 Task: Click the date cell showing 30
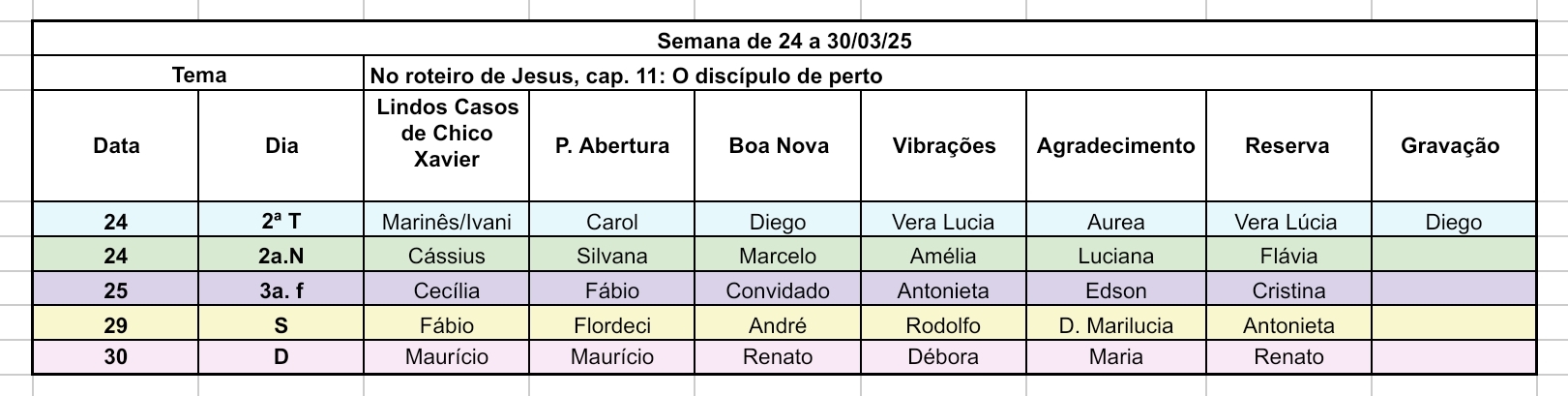tap(116, 356)
